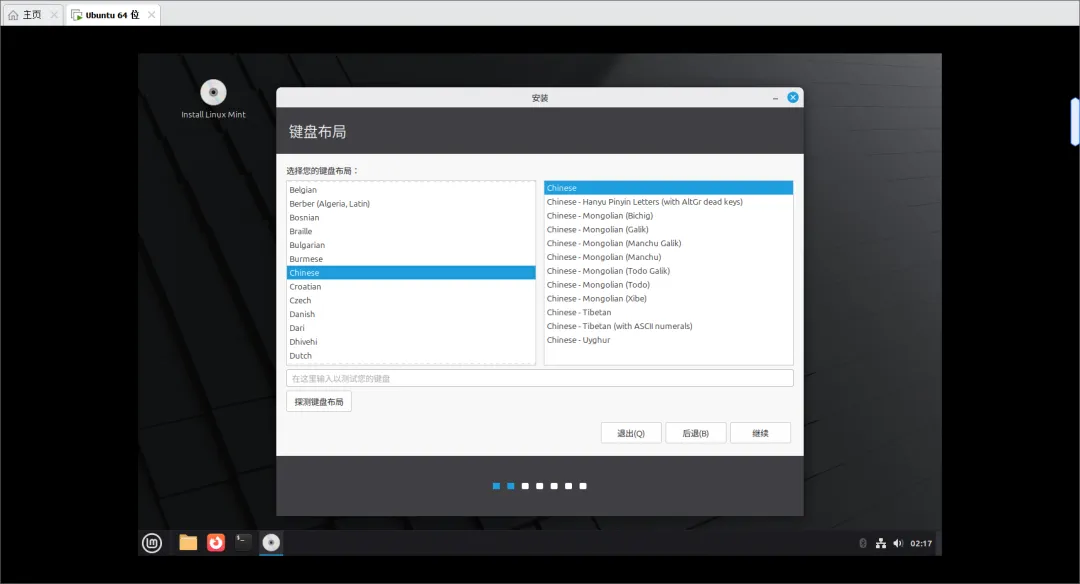Select Danish in the layout list
1080x584 pixels.
tap(411, 314)
